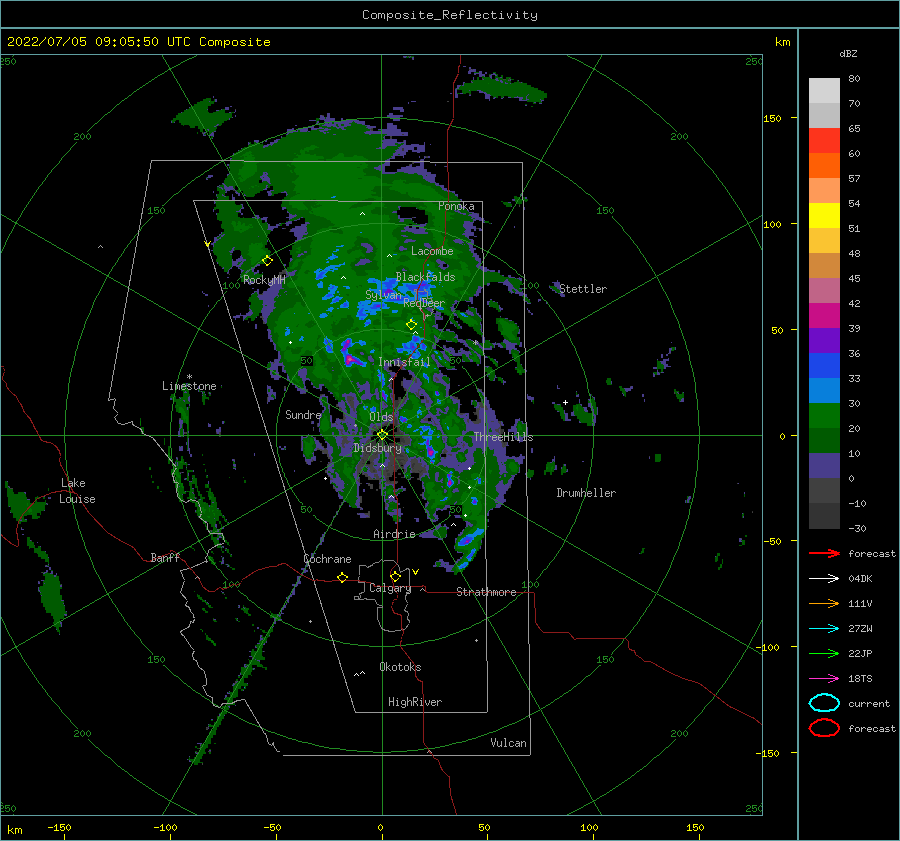Pick the orange 57–60 dBZ swatch

[824, 165]
